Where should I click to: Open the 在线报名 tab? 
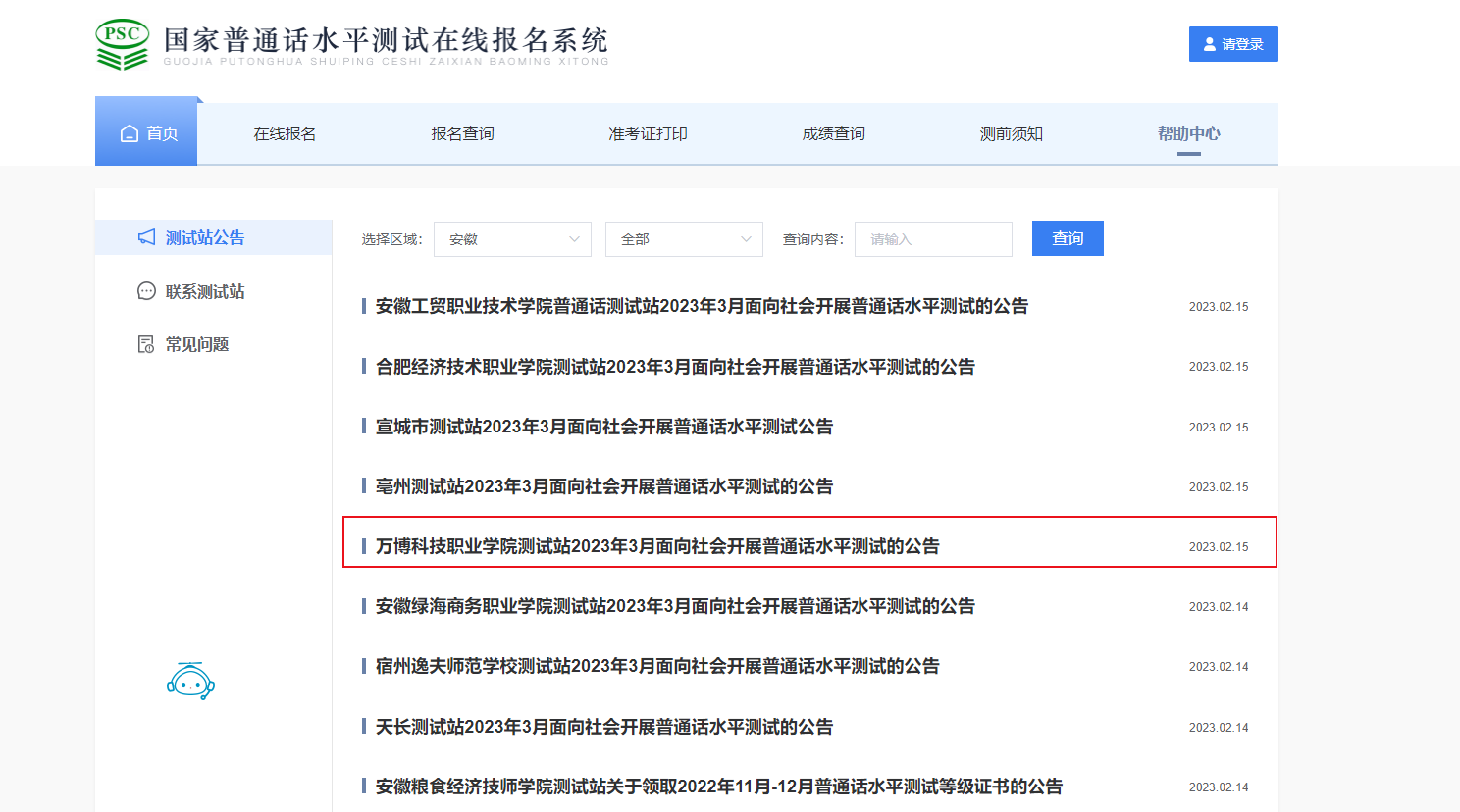tap(285, 133)
